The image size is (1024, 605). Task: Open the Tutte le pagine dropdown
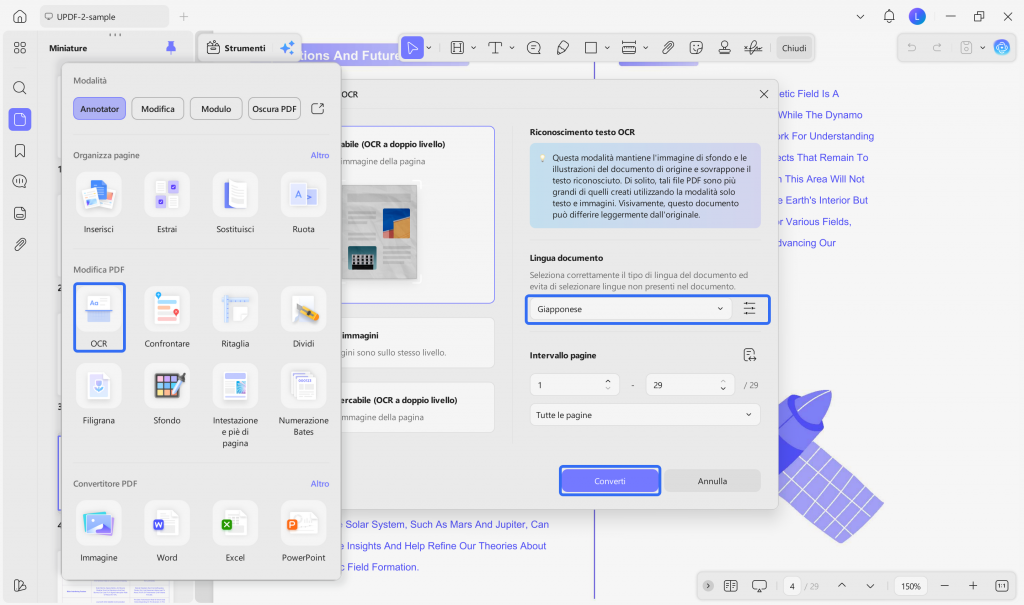click(x=645, y=415)
